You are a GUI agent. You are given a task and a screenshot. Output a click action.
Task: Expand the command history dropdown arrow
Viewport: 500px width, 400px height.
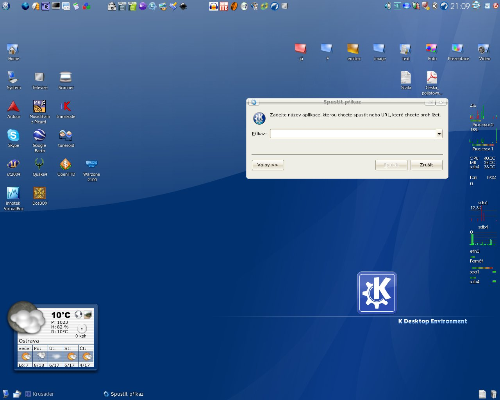coord(440,134)
